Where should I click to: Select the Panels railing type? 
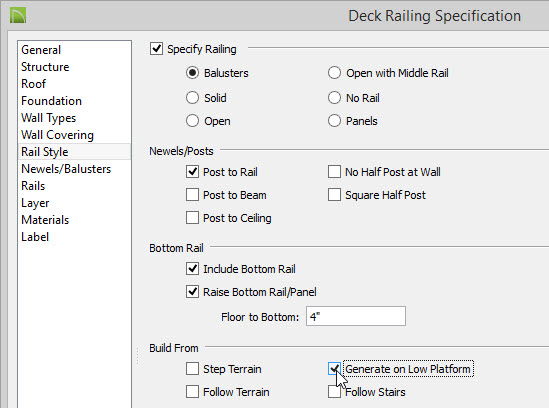pyautogui.click(x=334, y=121)
